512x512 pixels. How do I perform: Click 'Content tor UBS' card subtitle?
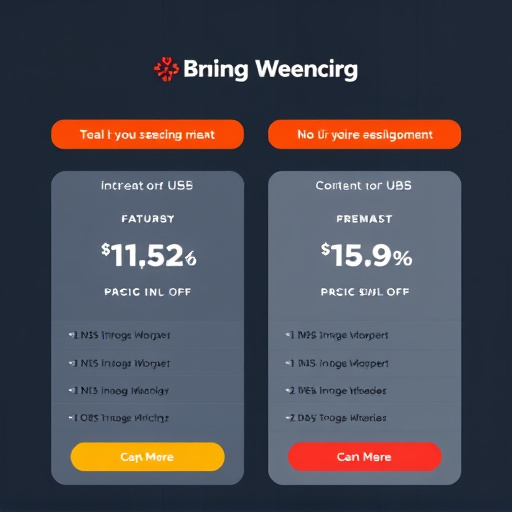pyautogui.click(x=364, y=186)
